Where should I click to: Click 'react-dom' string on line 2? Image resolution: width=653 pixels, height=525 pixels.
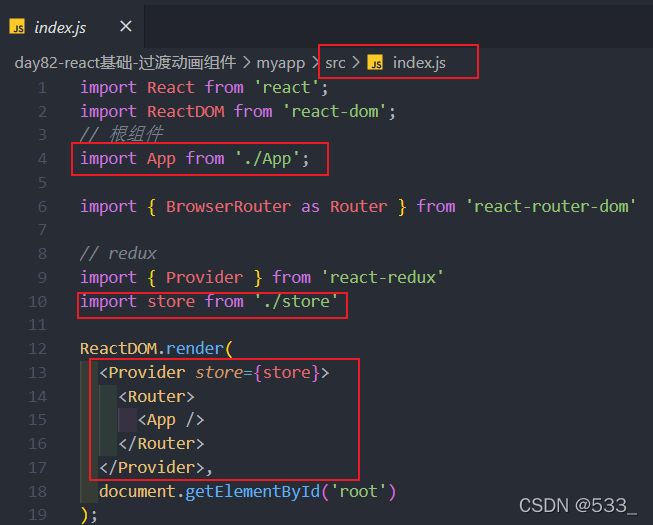(335, 112)
